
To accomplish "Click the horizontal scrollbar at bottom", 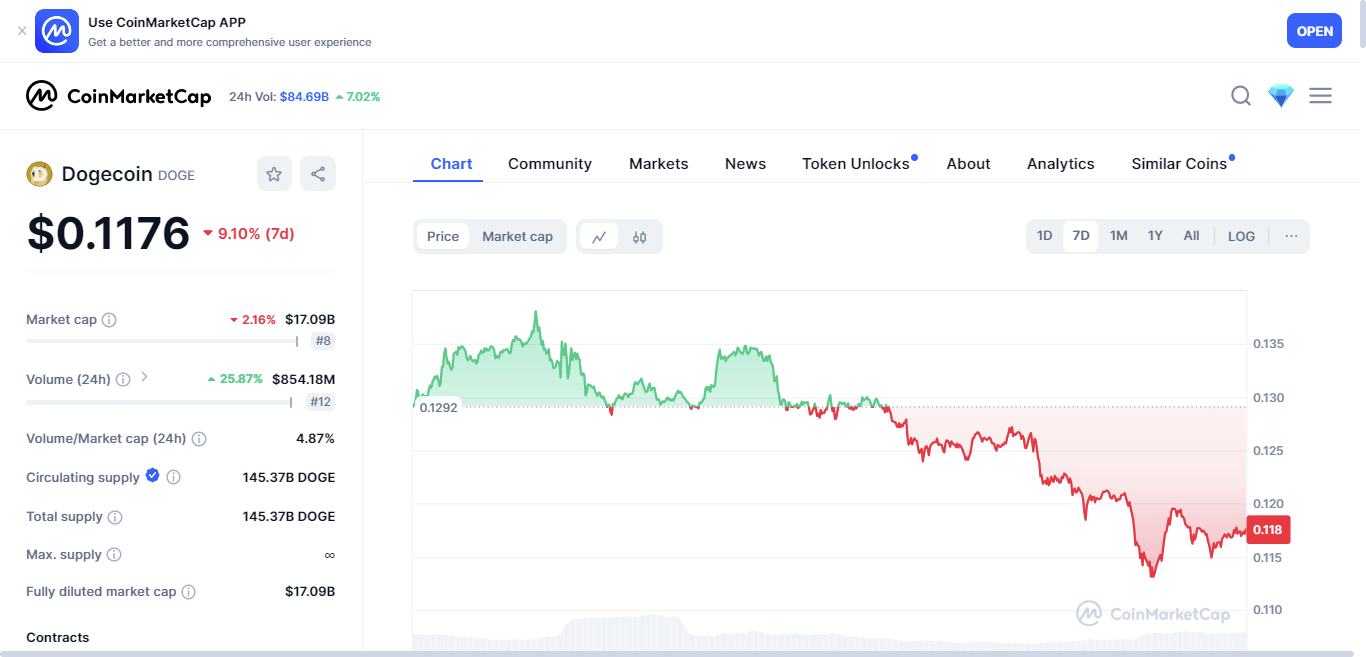I will click(x=679, y=653).
